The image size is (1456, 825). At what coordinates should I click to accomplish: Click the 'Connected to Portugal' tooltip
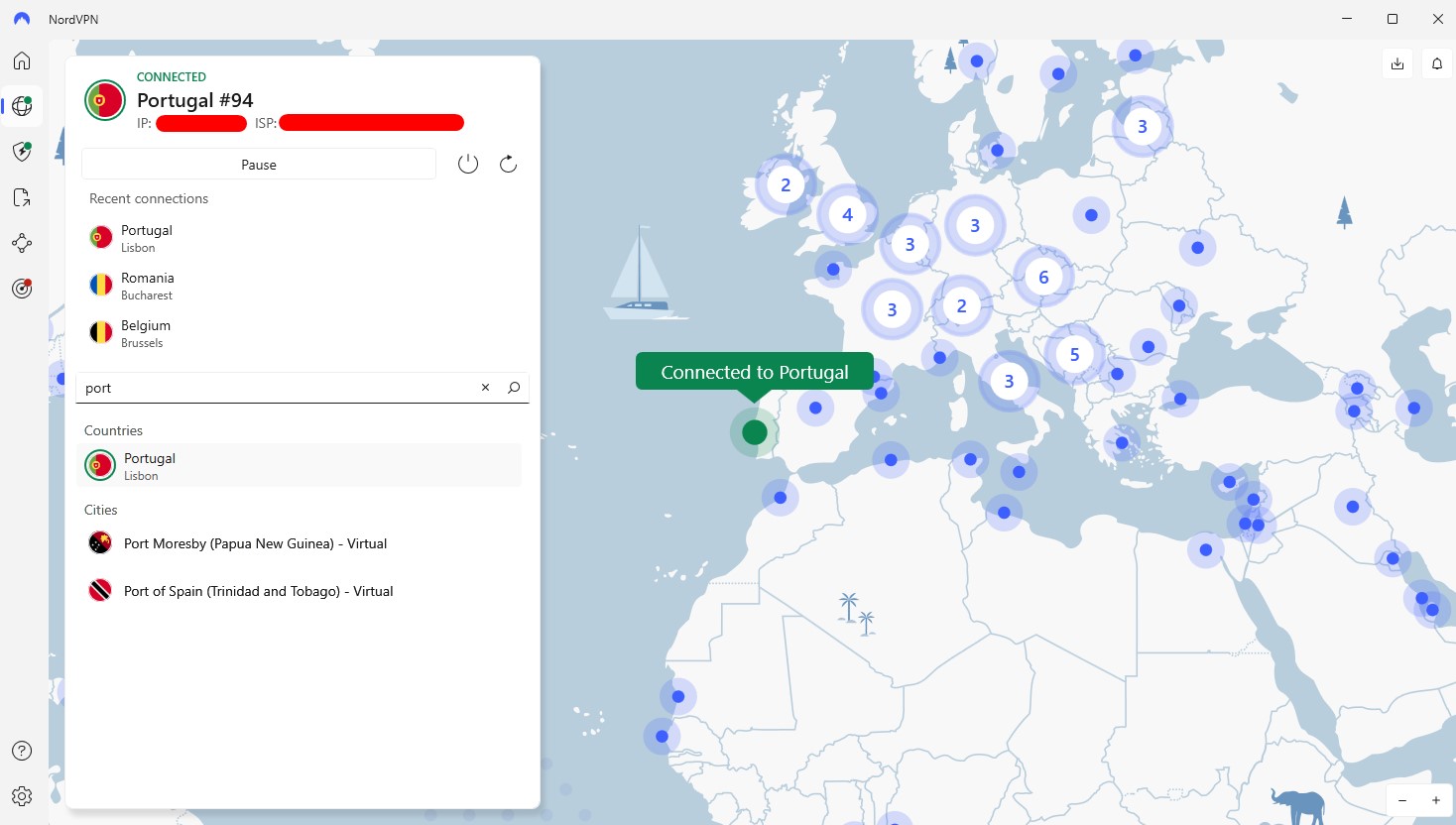click(755, 372)
